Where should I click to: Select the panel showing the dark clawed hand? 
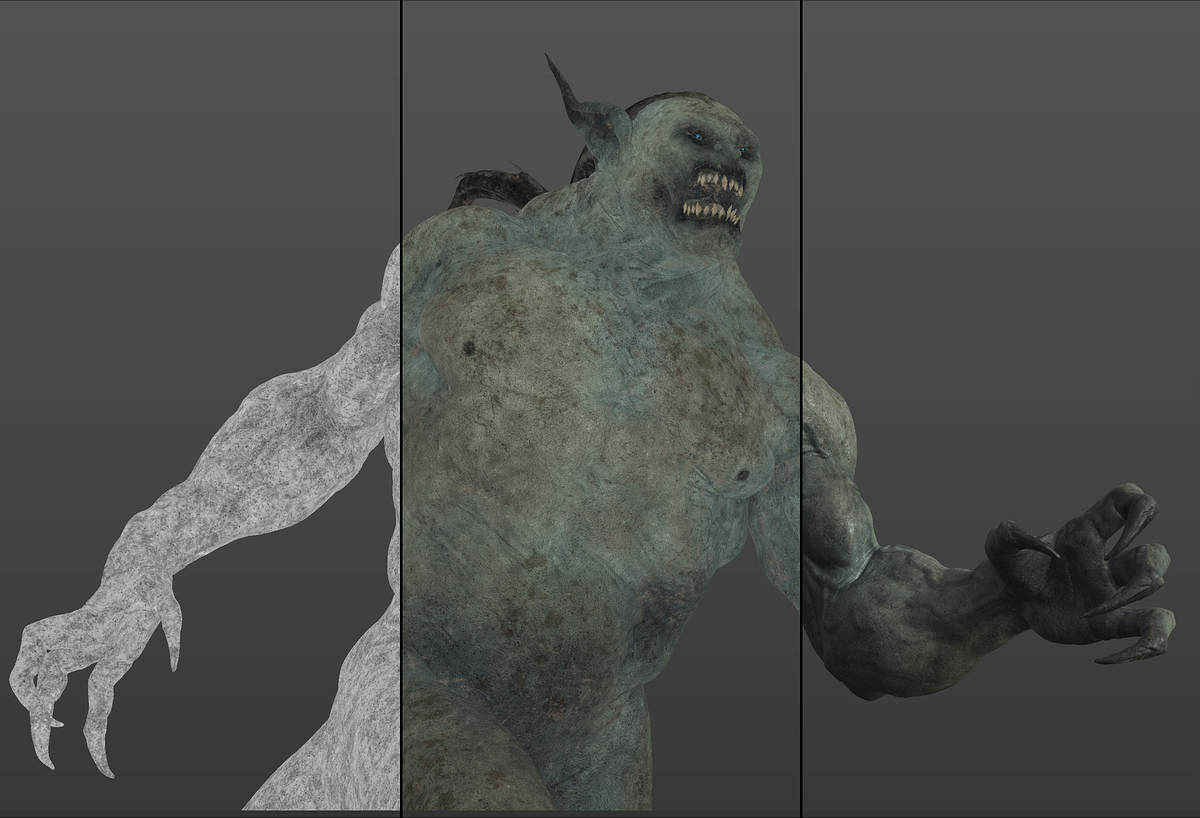1001,409
